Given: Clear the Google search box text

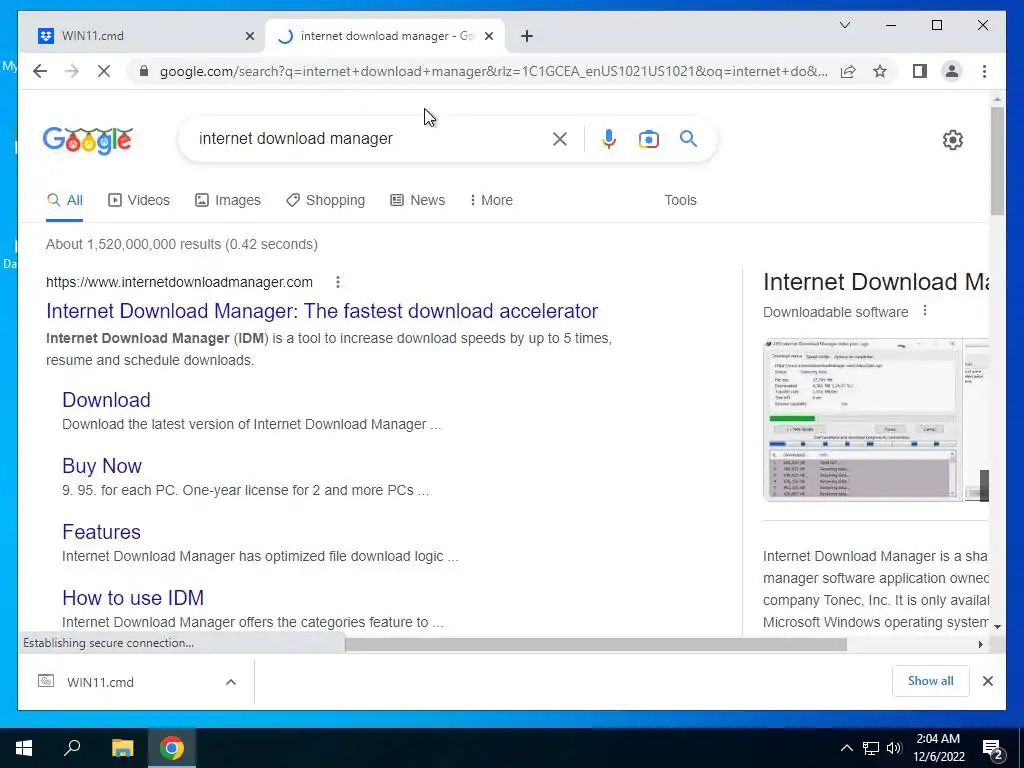Looking at the screenshot, I should point(560,138).
